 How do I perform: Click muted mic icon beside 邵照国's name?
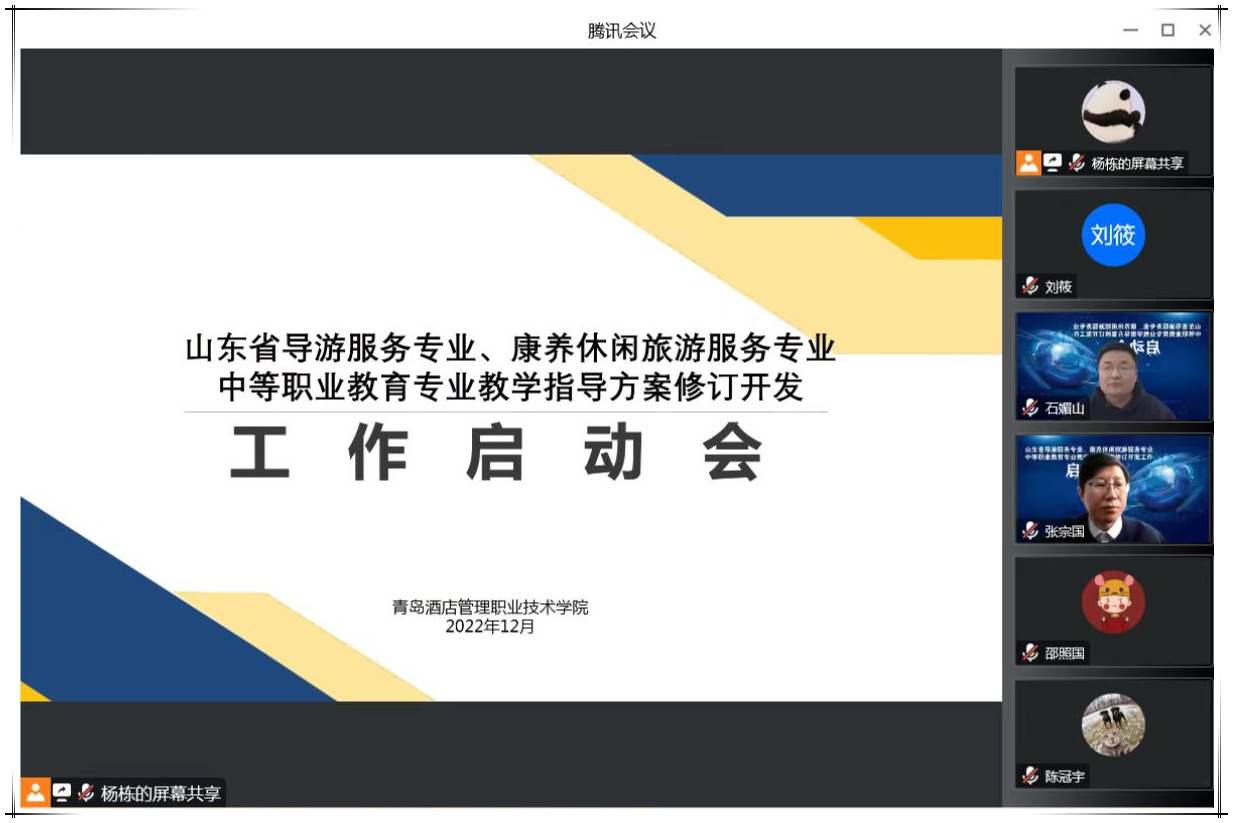click(x=1030, y=653)
